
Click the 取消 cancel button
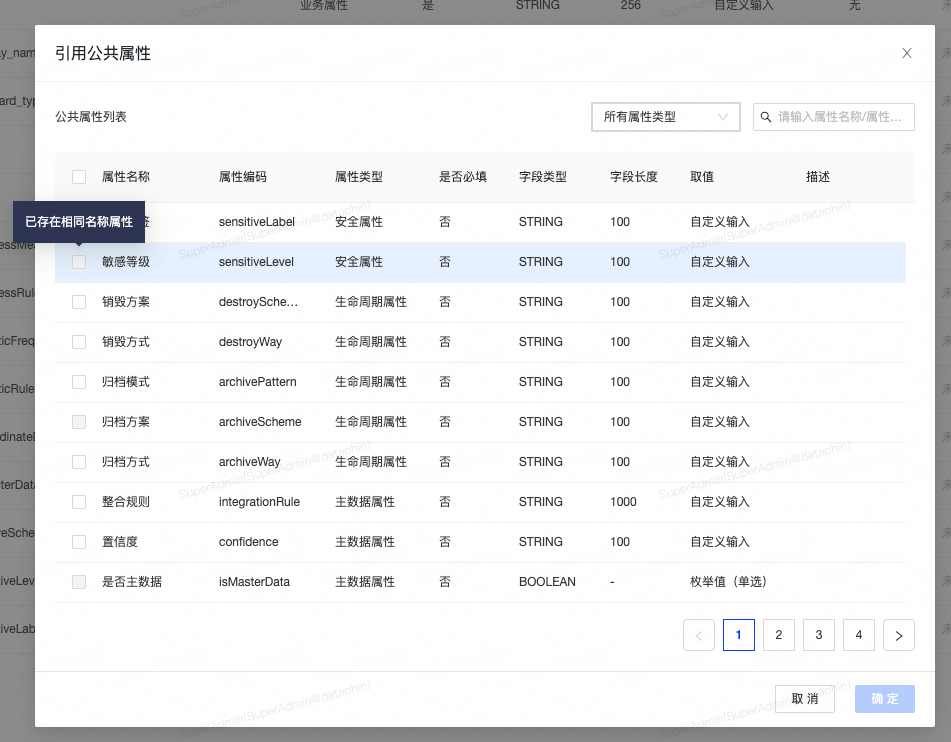[x=804, y=699]
